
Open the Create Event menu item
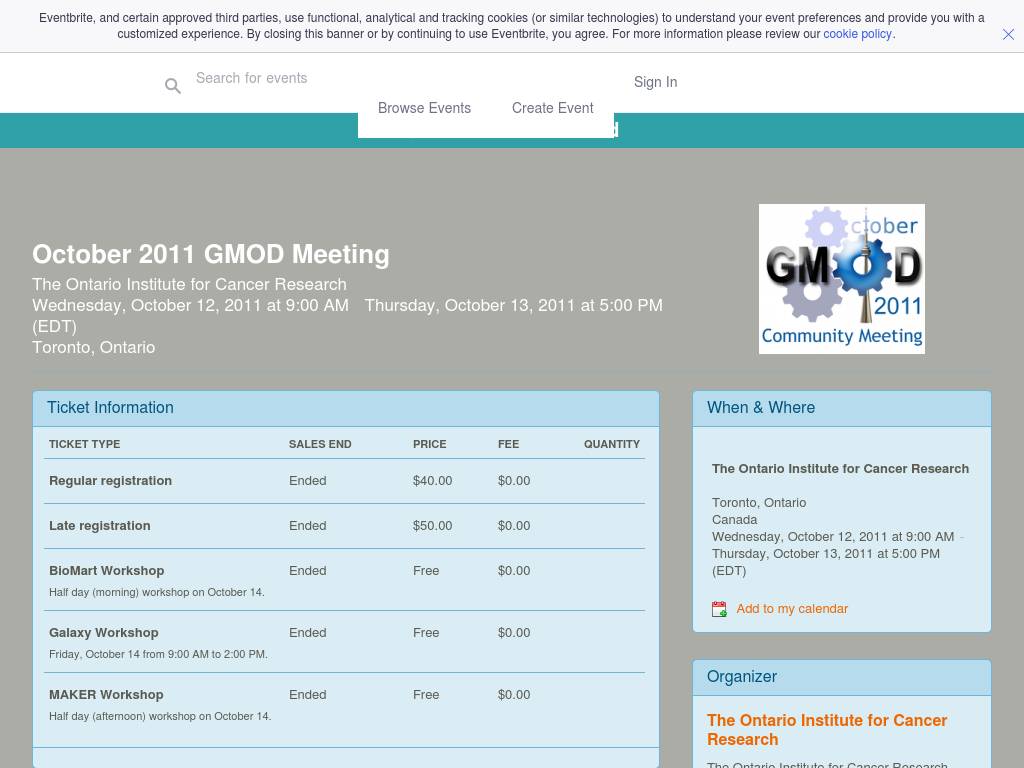click(x=552, y=108)
